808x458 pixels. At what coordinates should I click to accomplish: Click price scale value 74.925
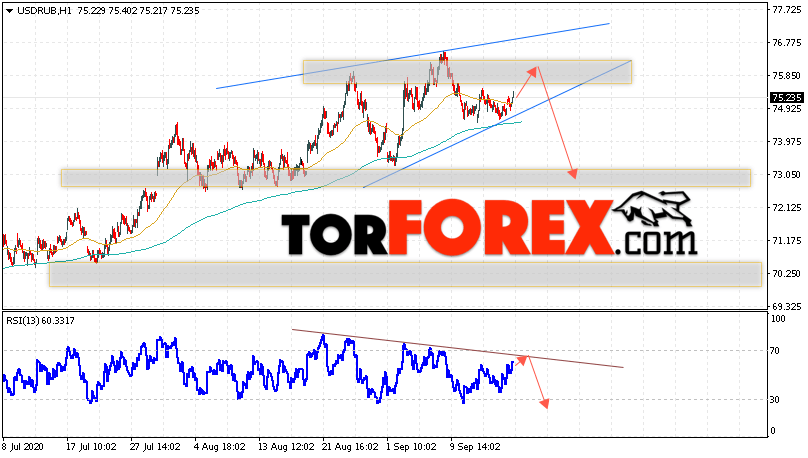(786, 109)
